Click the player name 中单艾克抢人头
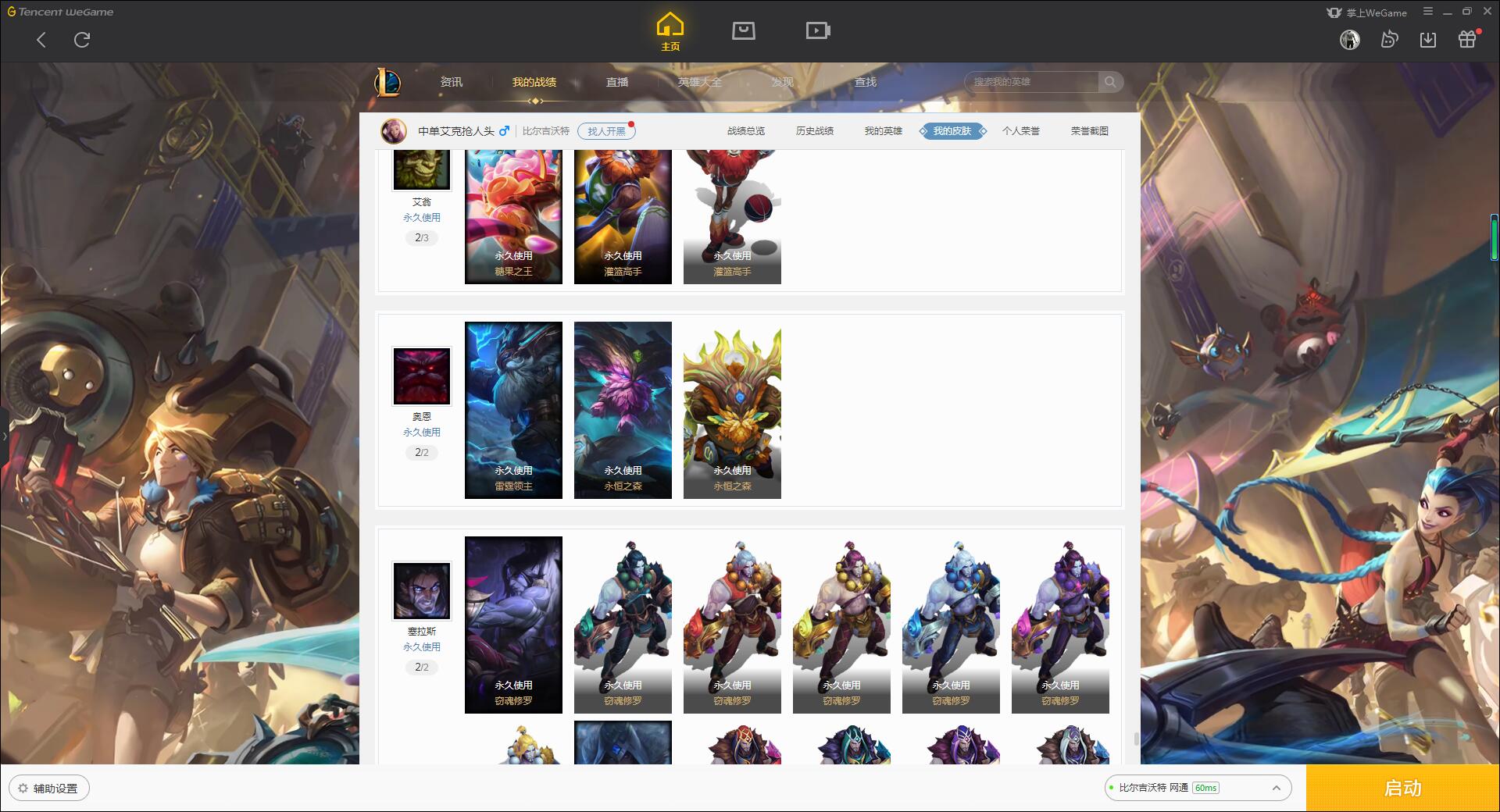The image size is (1500, 812). (x=455, y=131)
